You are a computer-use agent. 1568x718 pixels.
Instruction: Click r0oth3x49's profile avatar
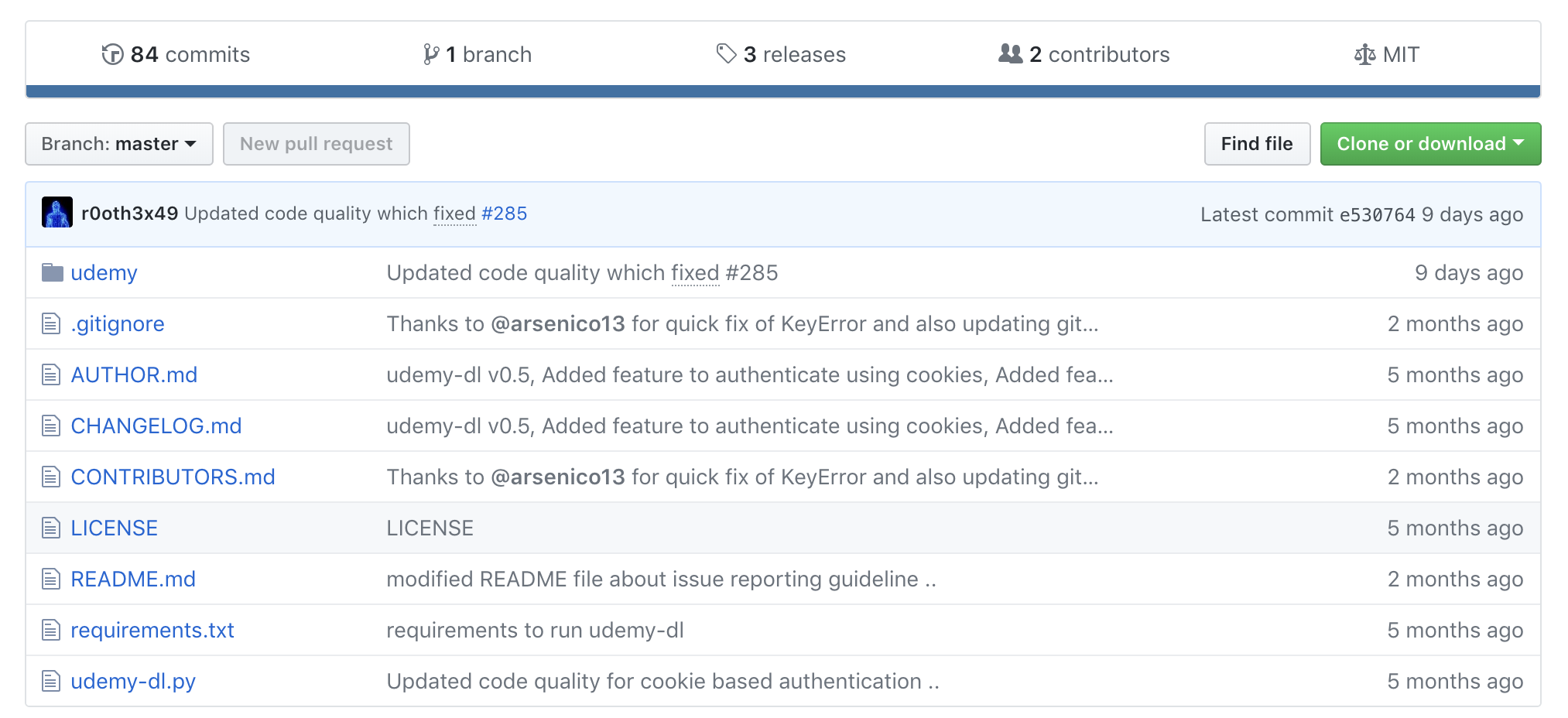pos(57,212)
